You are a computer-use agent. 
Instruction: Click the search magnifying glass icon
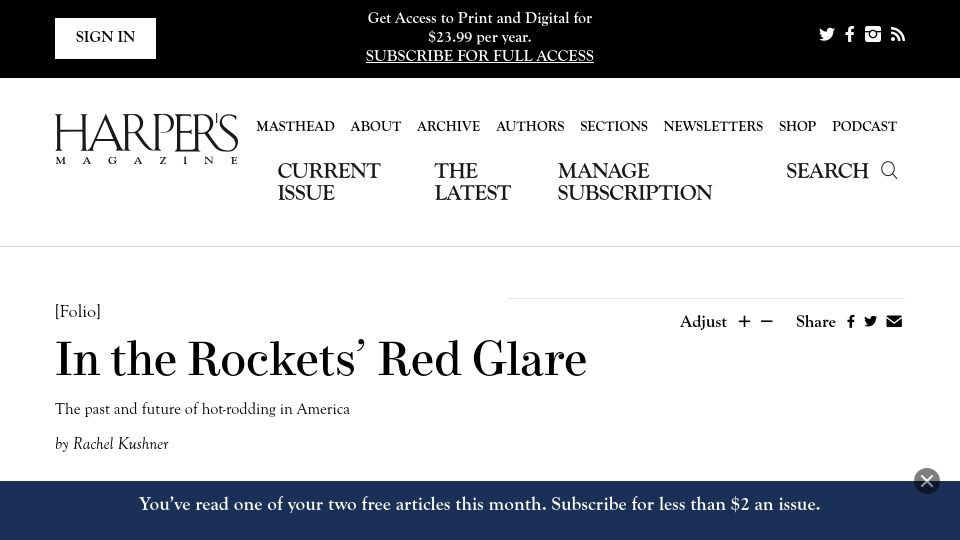click(x=889, y=170)
